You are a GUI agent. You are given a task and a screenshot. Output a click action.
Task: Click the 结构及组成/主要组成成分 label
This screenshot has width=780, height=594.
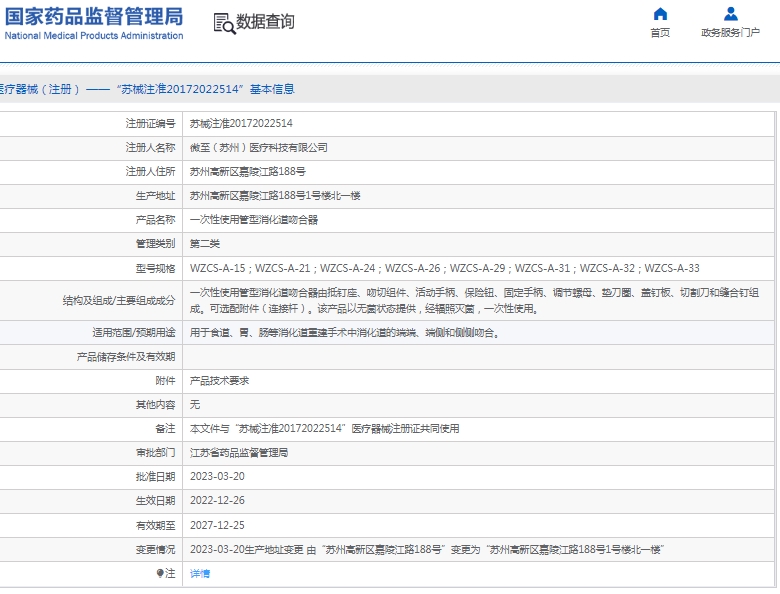click(x=119, y=300)
